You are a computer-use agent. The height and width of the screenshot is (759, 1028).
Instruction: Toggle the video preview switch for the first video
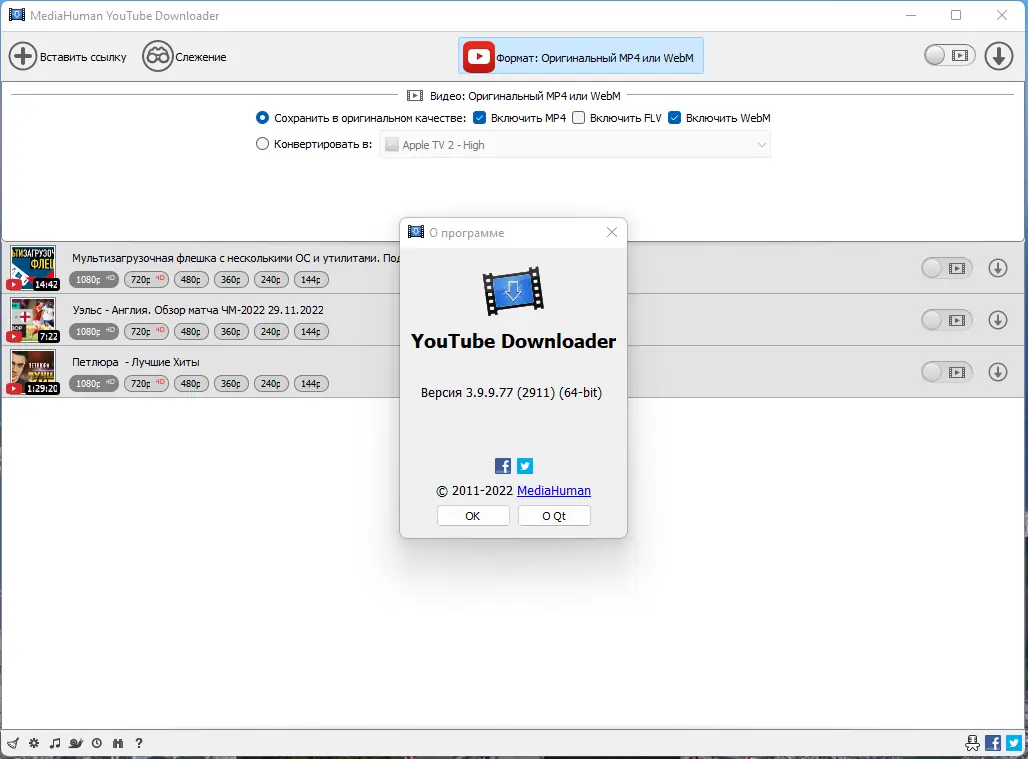tap(946, 268)
